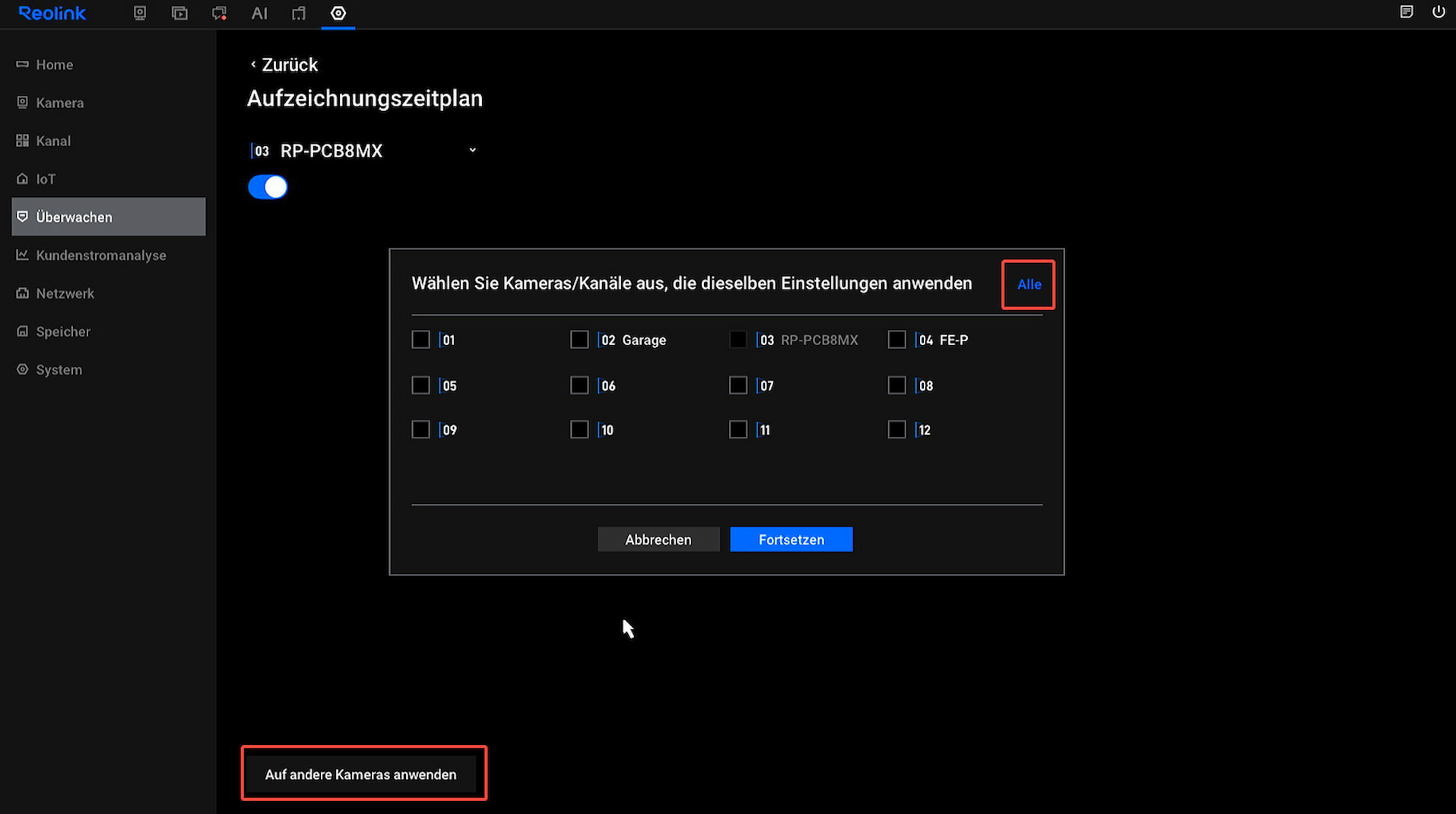Click Auf andere Kameras anwenden
The image size is (1456, 814).
(x=361, y=774)
